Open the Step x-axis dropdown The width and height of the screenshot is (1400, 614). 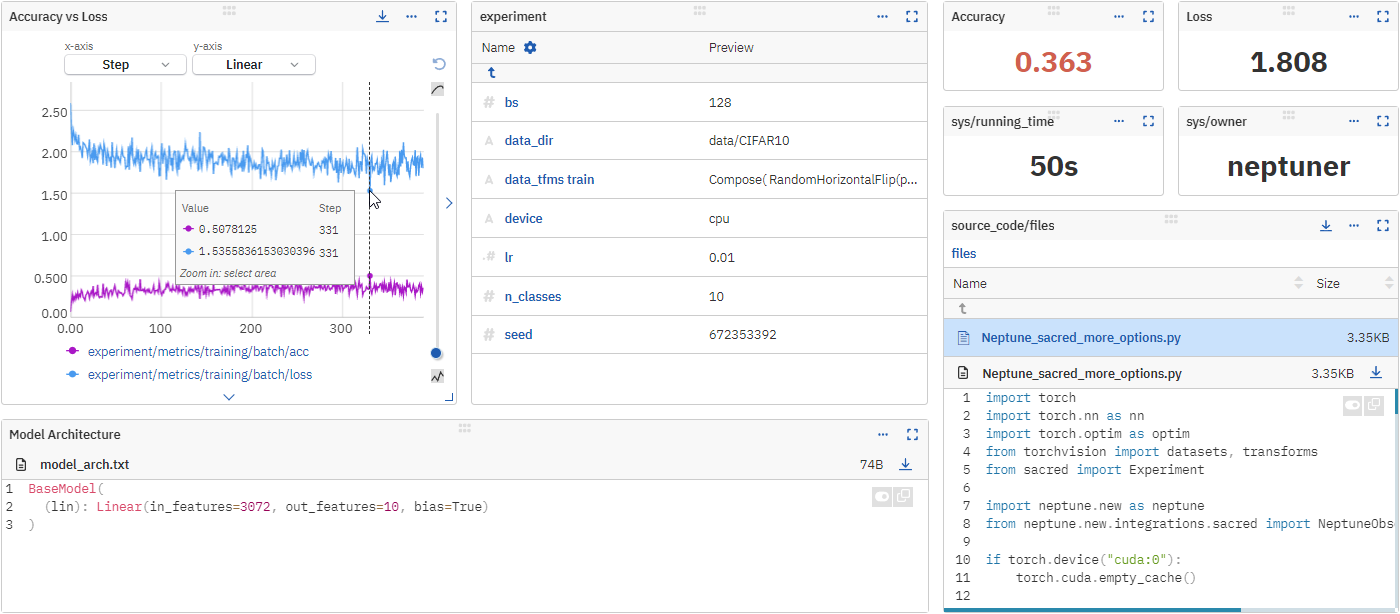click(124, 63)
